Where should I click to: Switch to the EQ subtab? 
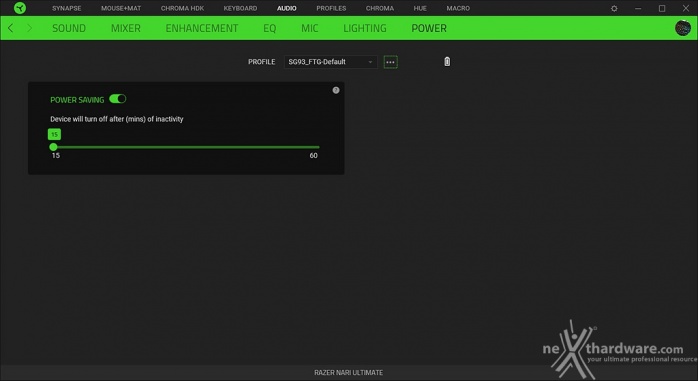[270, 28]
